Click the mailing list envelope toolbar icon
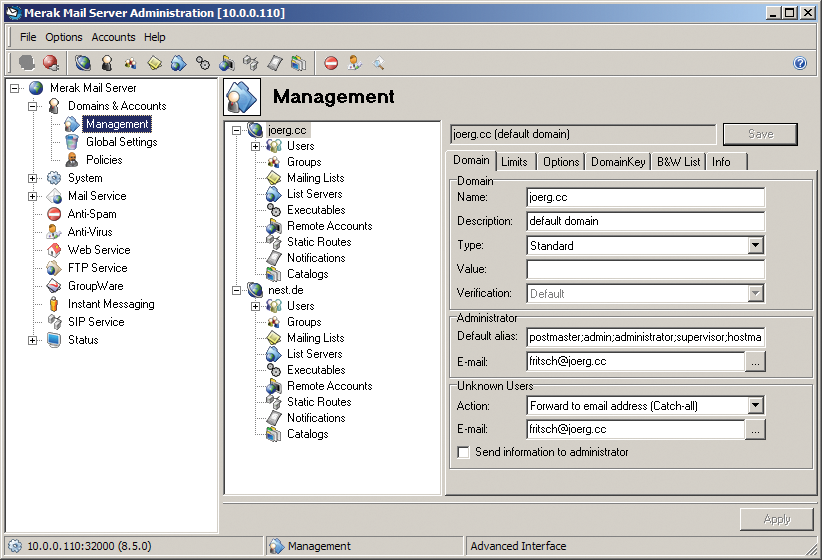The image size is (822, 560). 155,63
